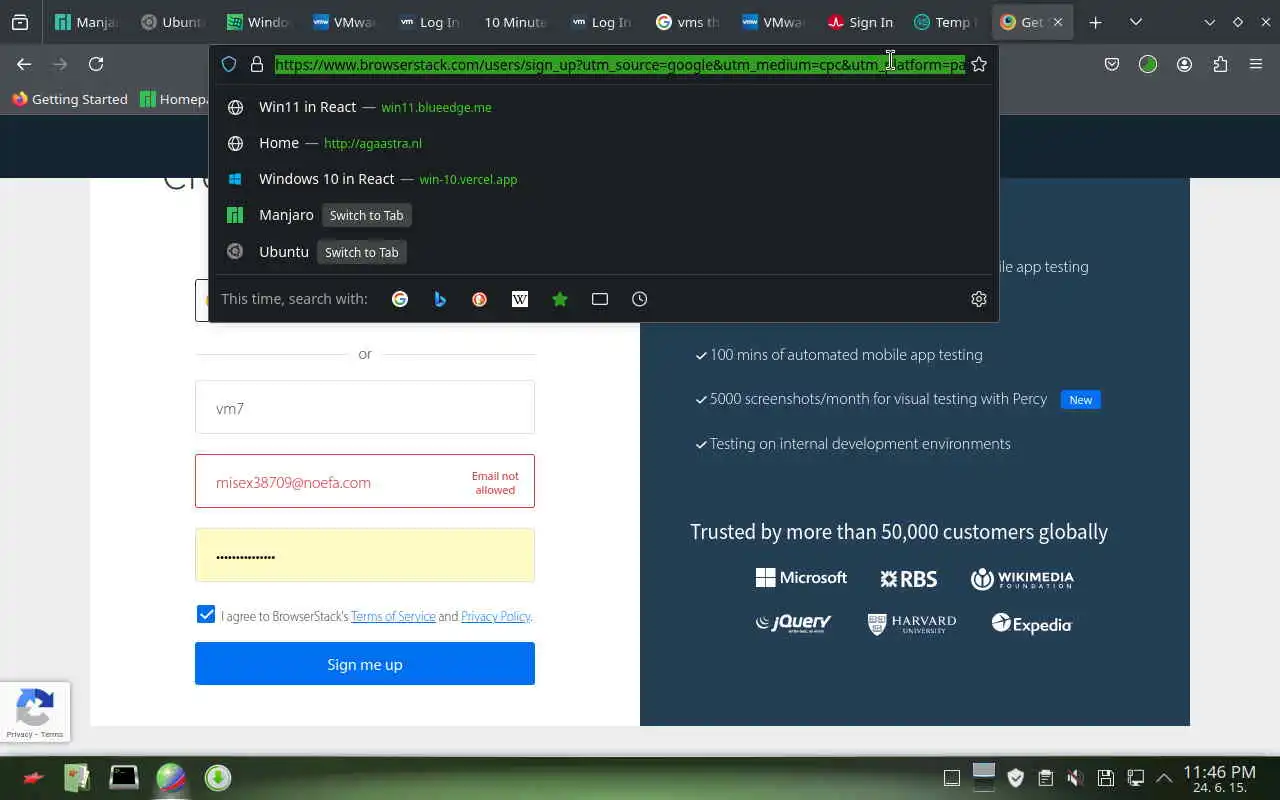Image resolution: width=1280 pixels, height=800 pixels.
Task: Open the list all tabs dropdown arrow
Action: pos(1136,22)
